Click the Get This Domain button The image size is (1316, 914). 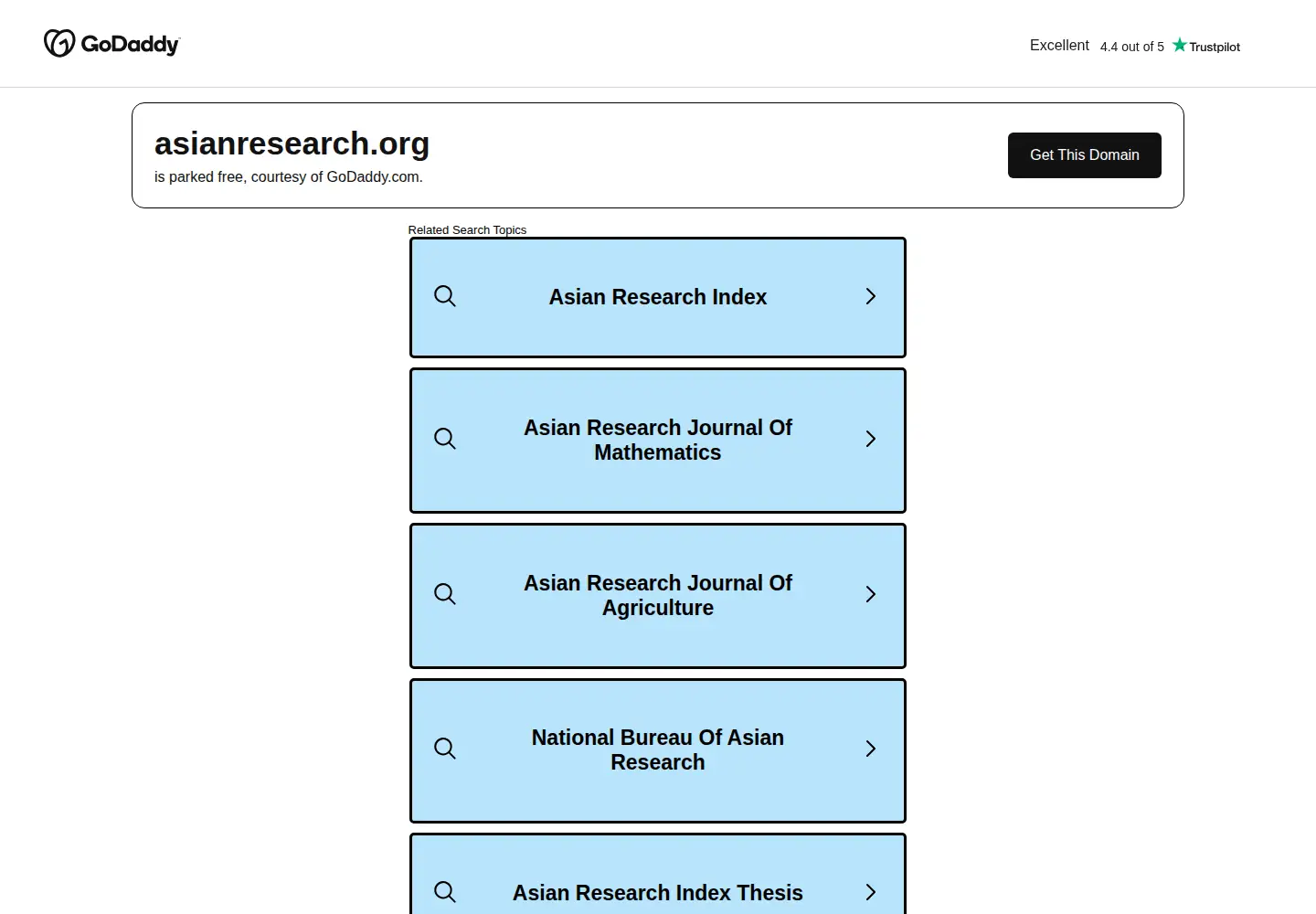point(1084,155)
